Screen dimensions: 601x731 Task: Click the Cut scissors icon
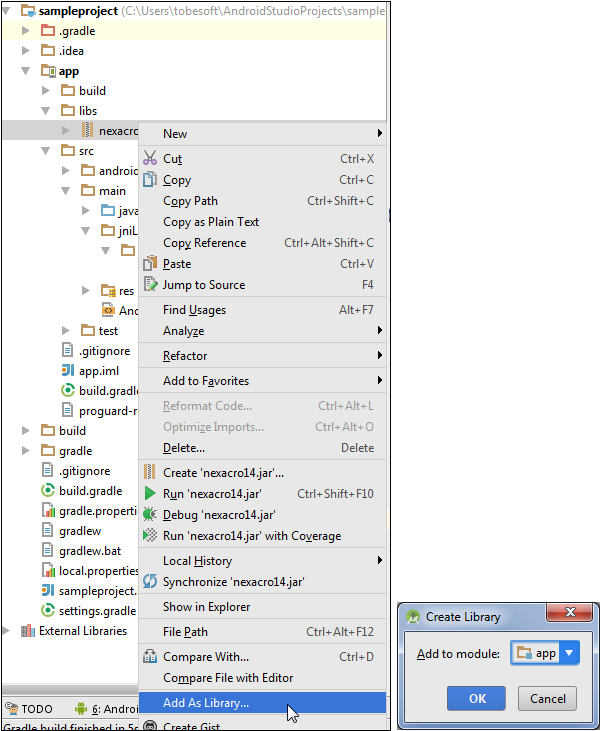click(x=150, y=158)
